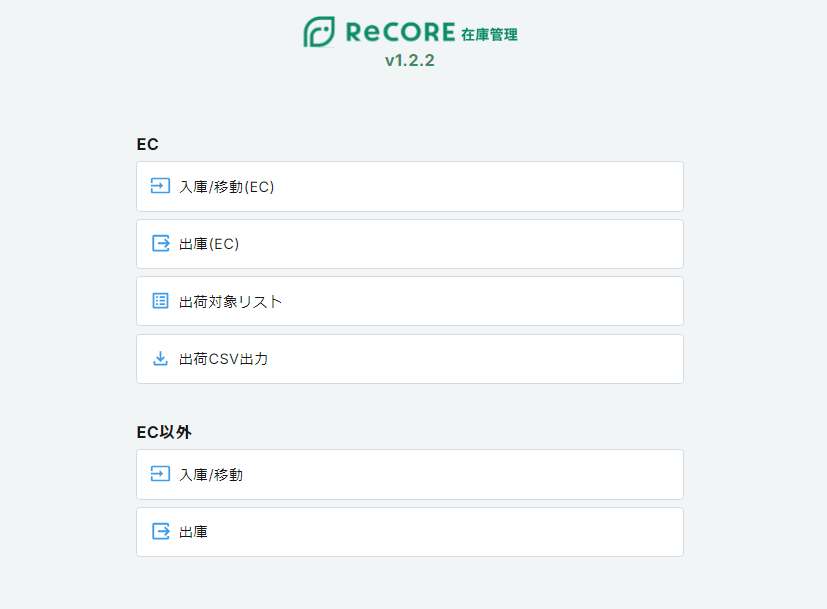
Task: Open 出庫 under EC以外
Action: point(194,532)
